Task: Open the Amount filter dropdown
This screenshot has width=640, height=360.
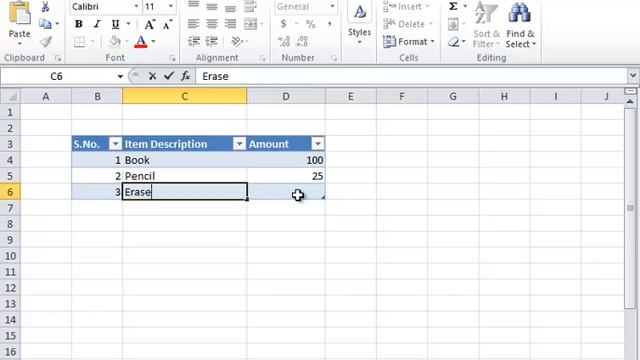Action: click(x=318, y=144)
